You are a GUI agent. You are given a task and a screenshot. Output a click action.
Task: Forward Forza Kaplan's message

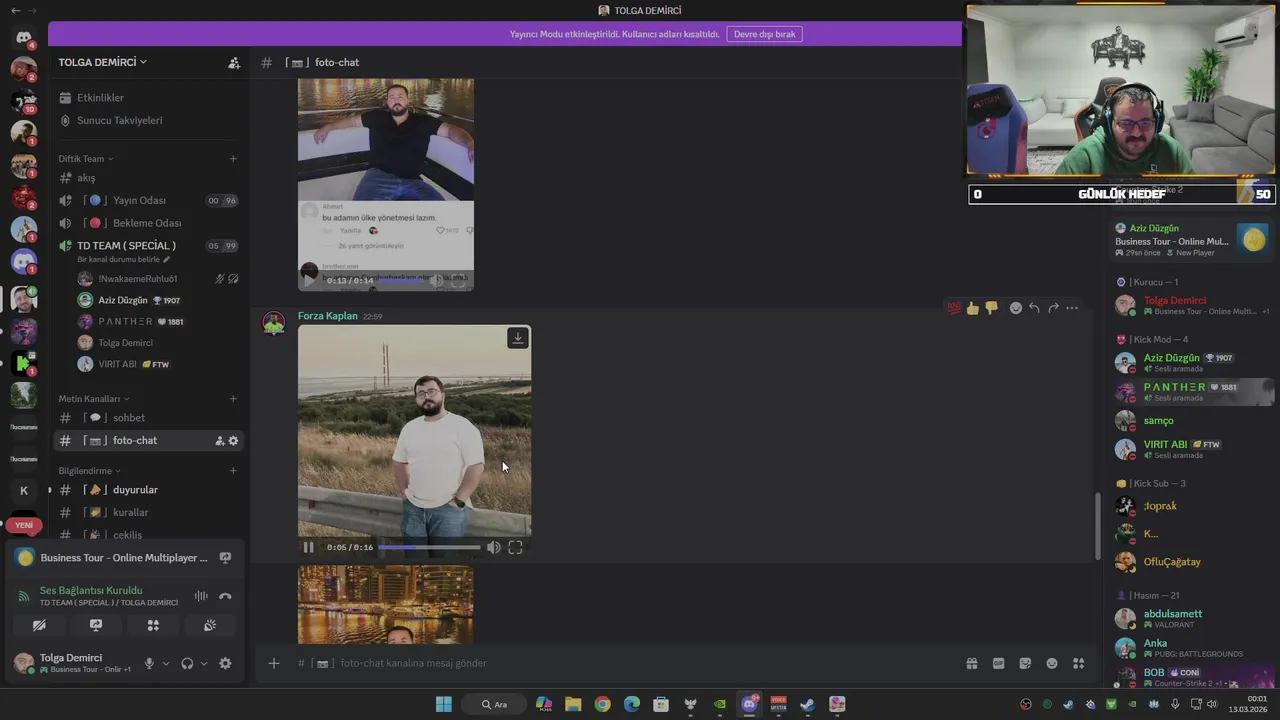(x=1053, y=308)
